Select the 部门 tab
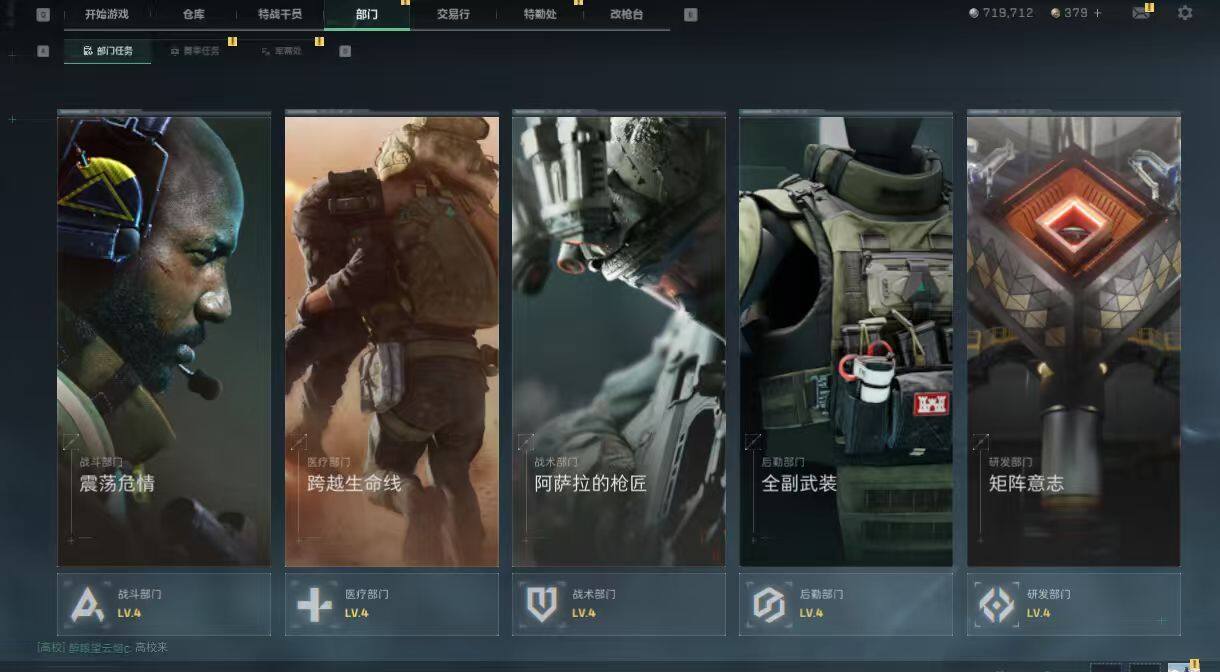The height and width of the screenshot is (672, 1220). [367, 14]
